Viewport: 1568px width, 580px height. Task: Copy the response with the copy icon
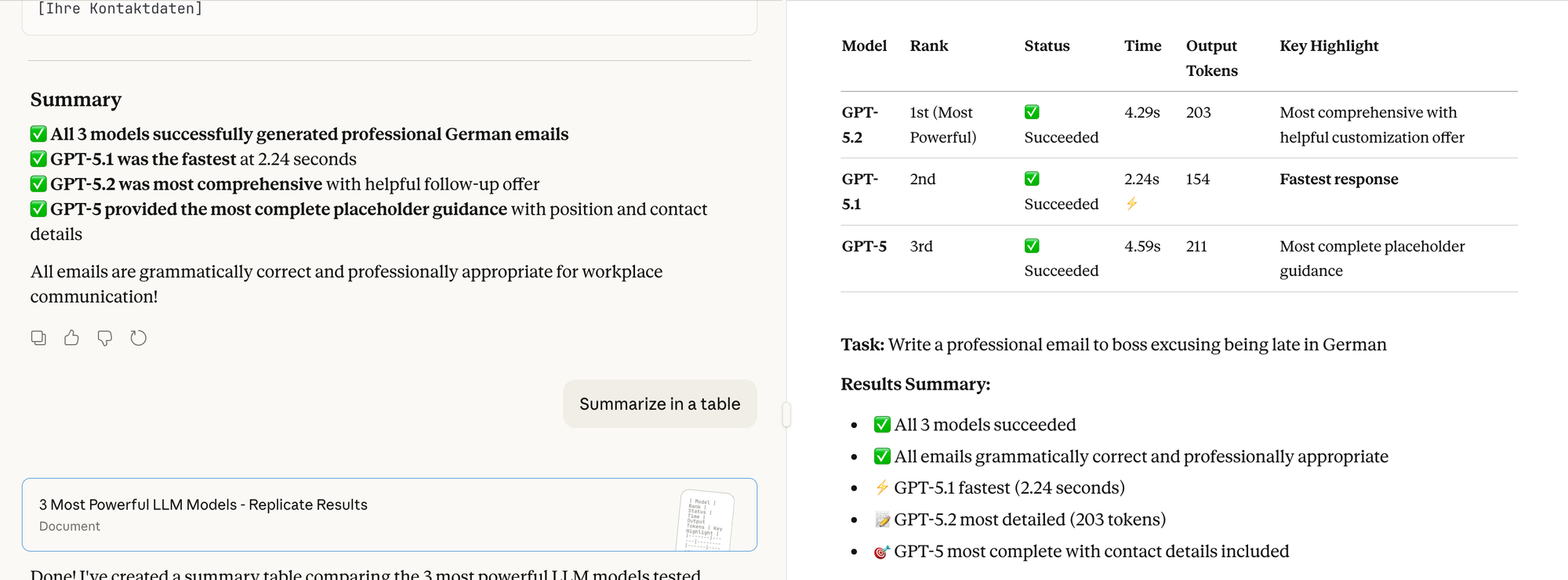pos(38,338)
